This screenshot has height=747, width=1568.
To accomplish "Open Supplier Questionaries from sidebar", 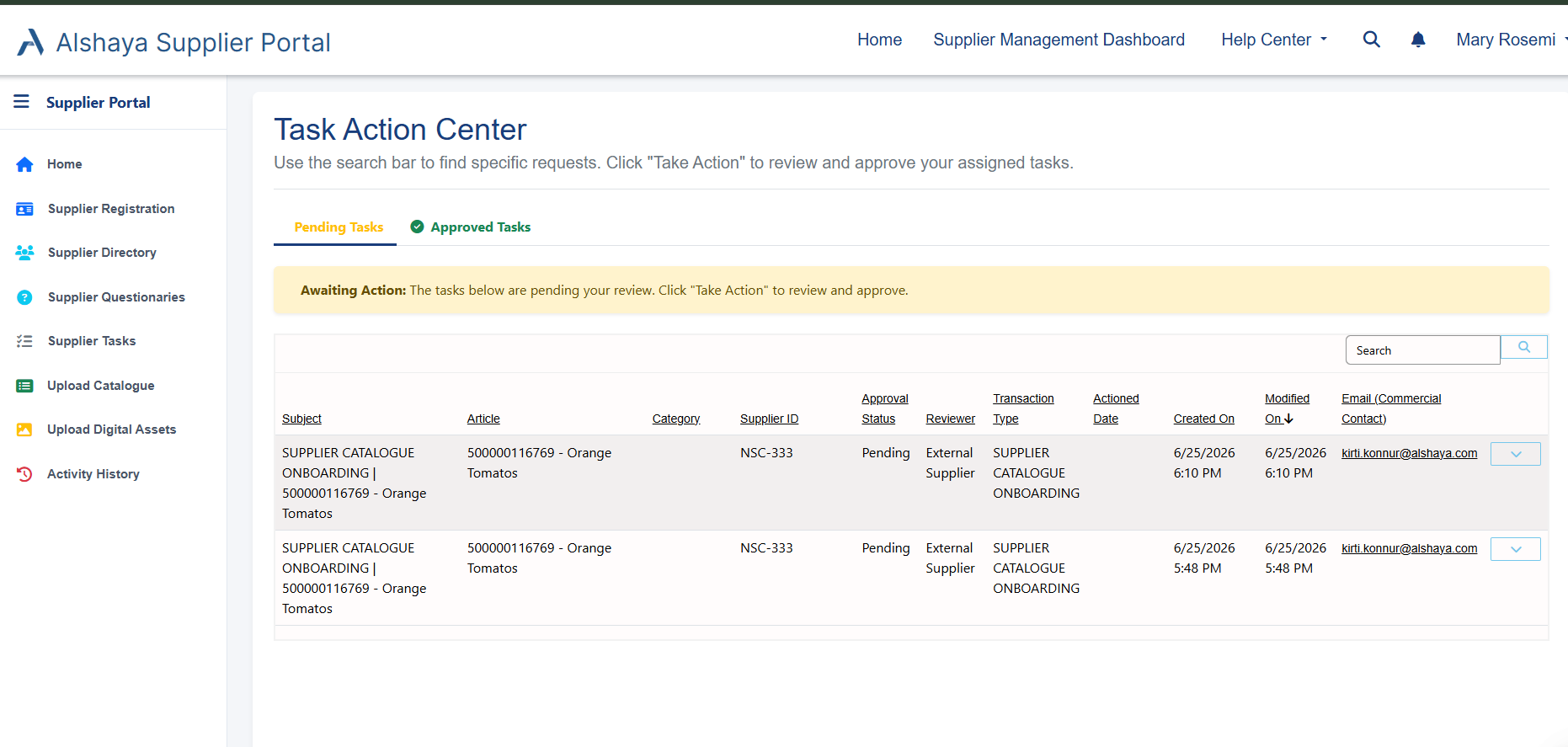I will 116,297.
